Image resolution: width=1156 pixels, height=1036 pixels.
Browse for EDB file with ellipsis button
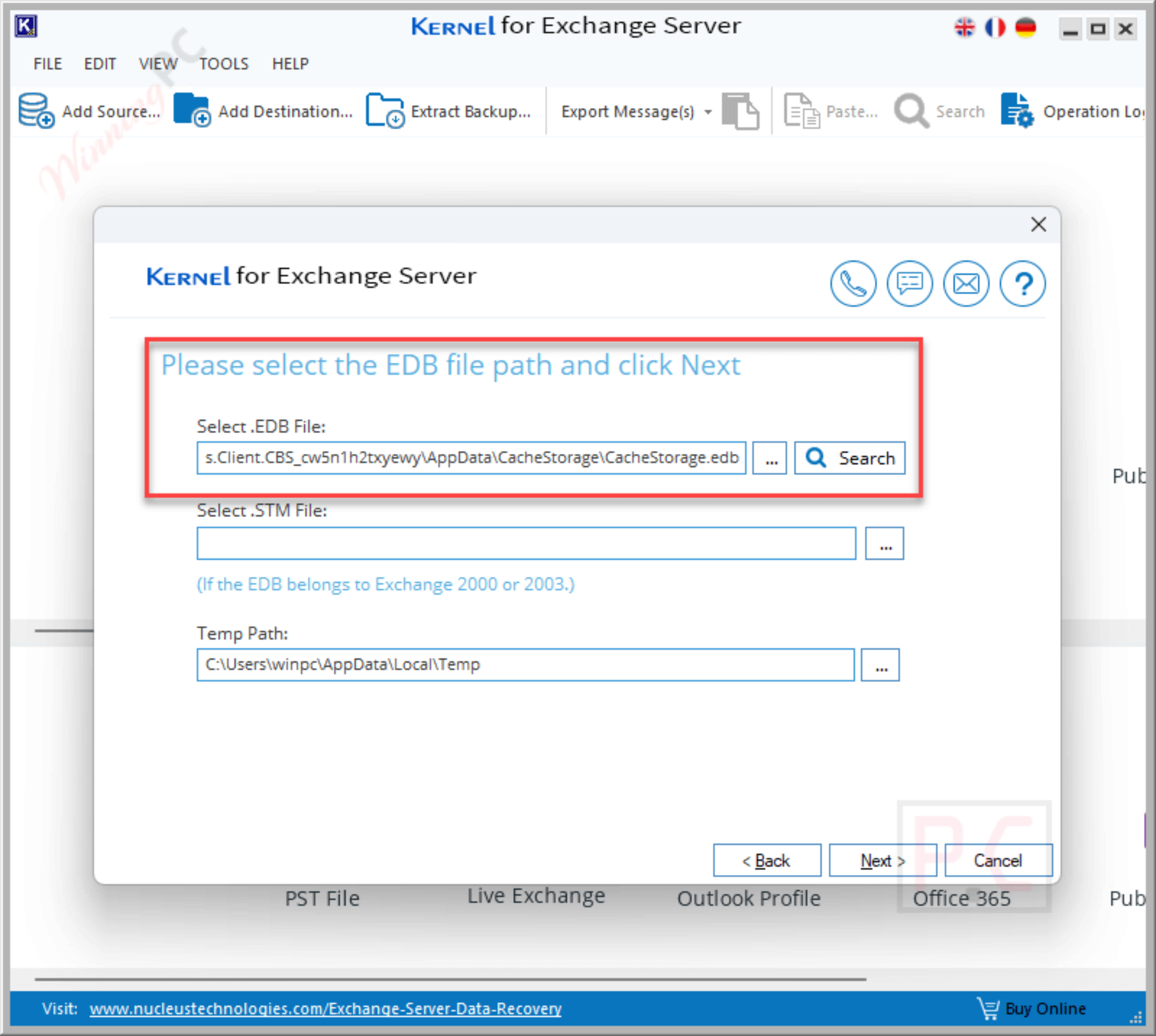coord(769,458)
